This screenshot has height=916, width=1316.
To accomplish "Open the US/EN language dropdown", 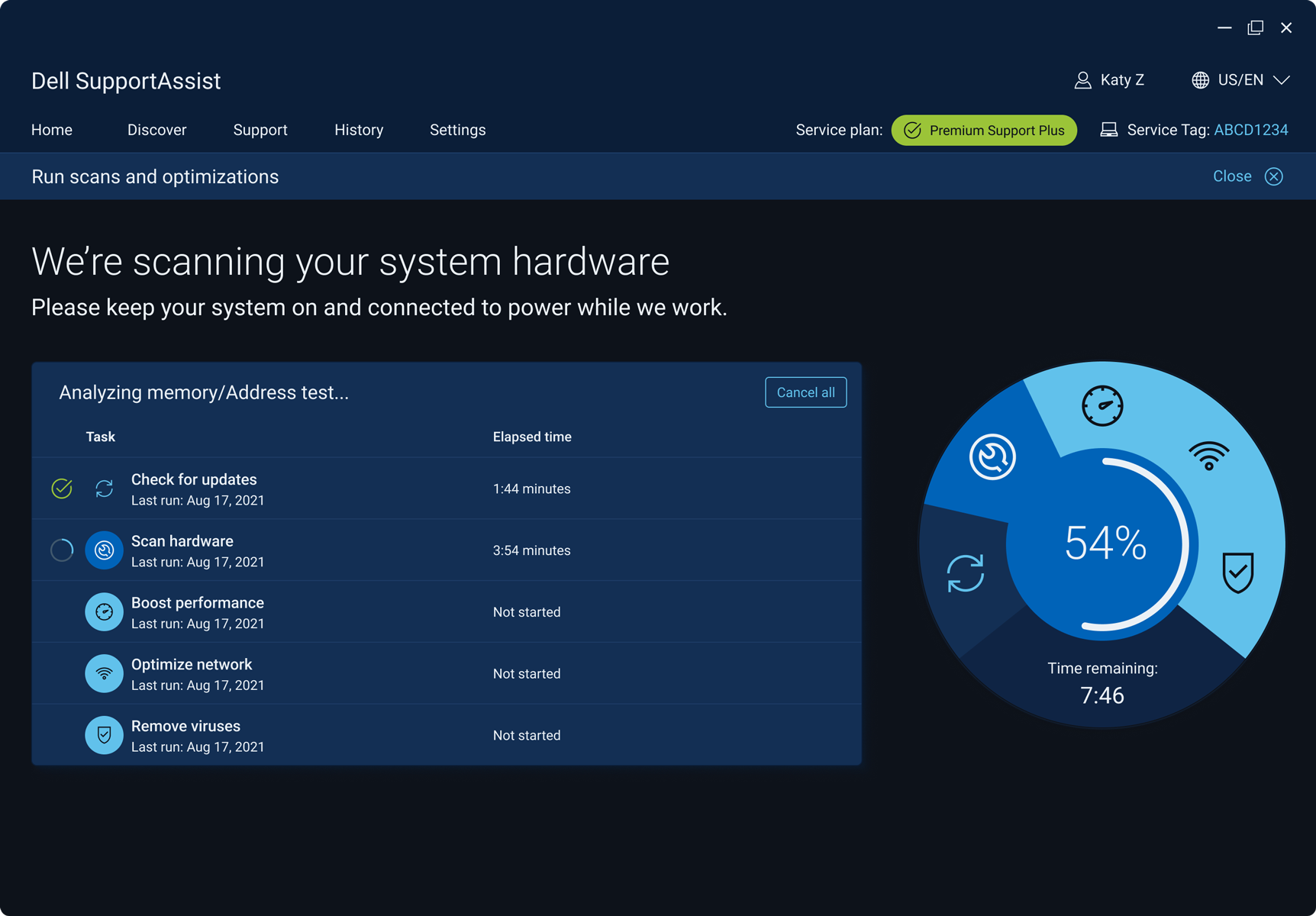I will (1240, 80).
